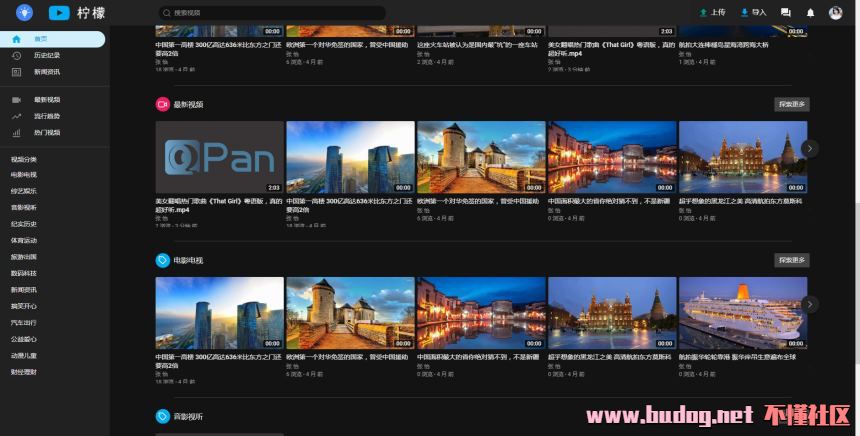Image resolution: width=860 pixels, height=436 pixels.
Task: Click the 搜索视频 search field
Action: click(x=270, y=13)
